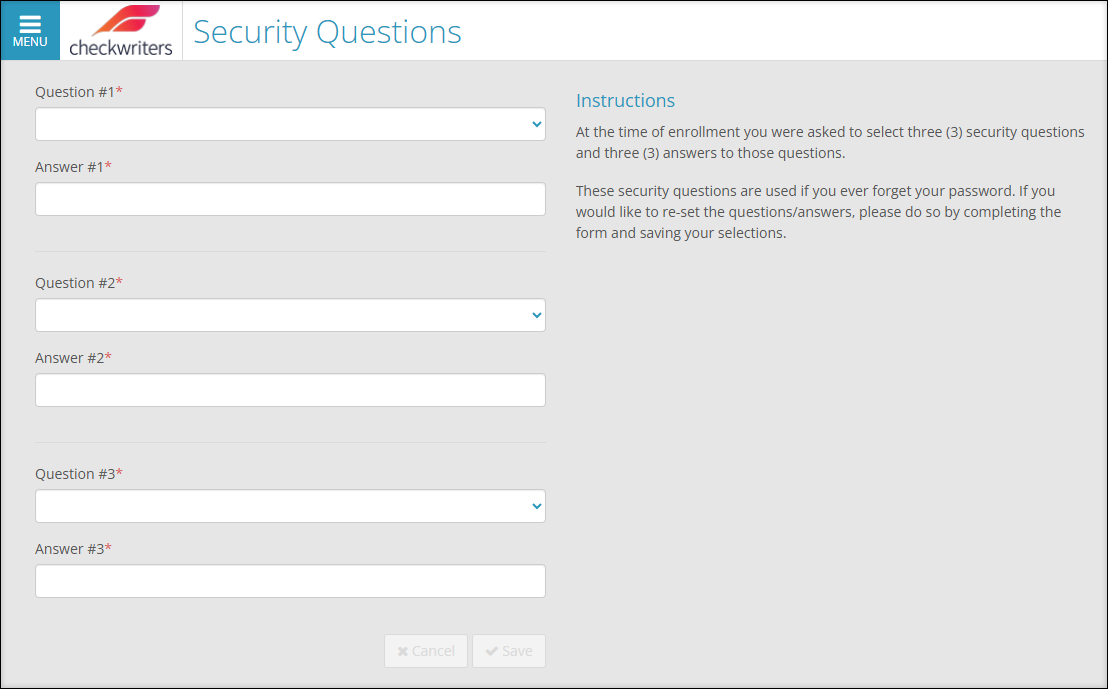Open the Question #1 select box
1108x689 pixels.
point(290,124)
